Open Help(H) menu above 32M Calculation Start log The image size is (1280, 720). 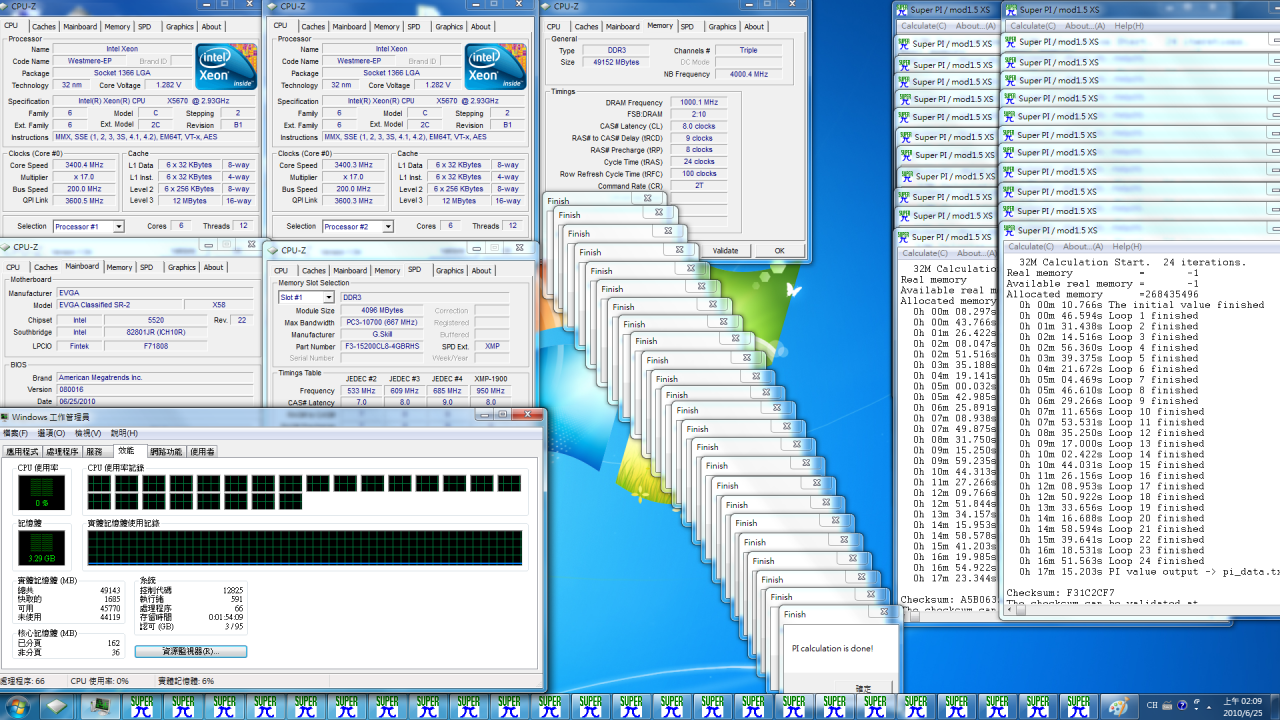point(1127,246)
